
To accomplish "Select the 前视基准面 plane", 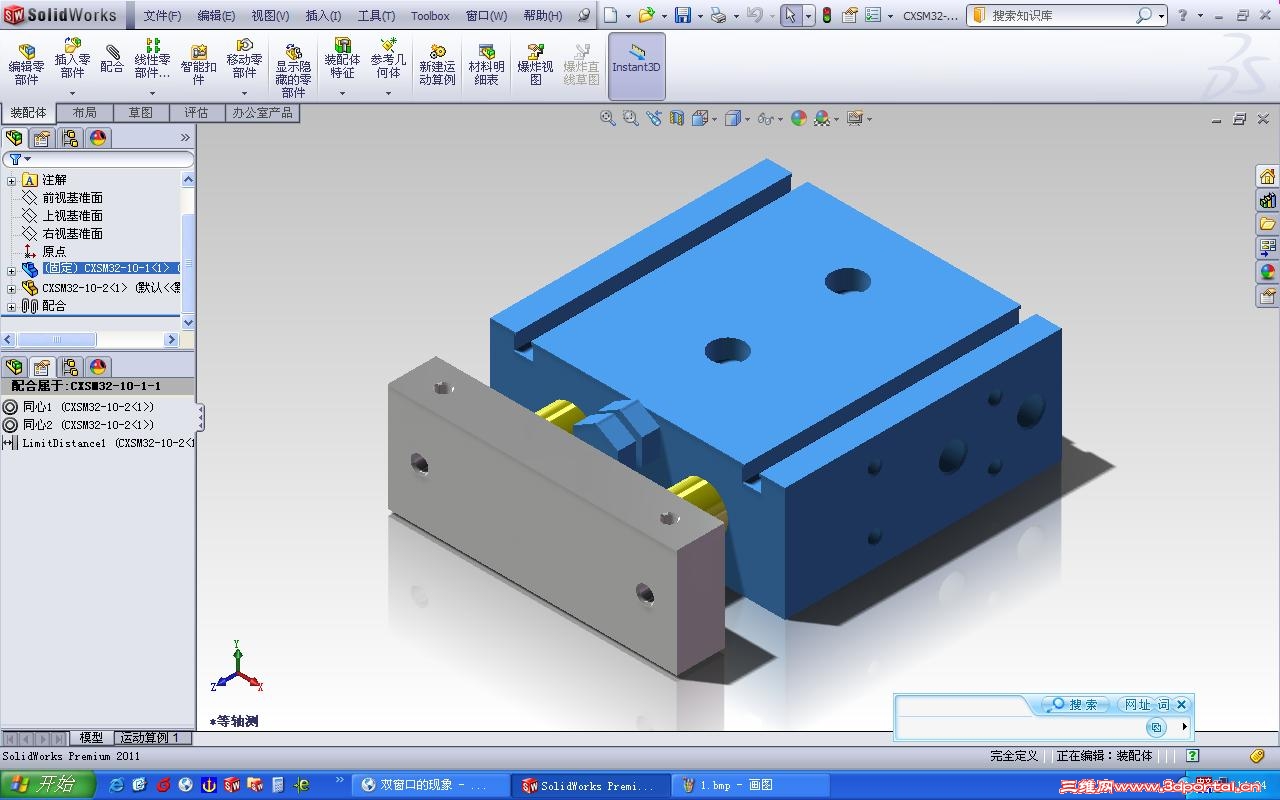I will point(72,198).
